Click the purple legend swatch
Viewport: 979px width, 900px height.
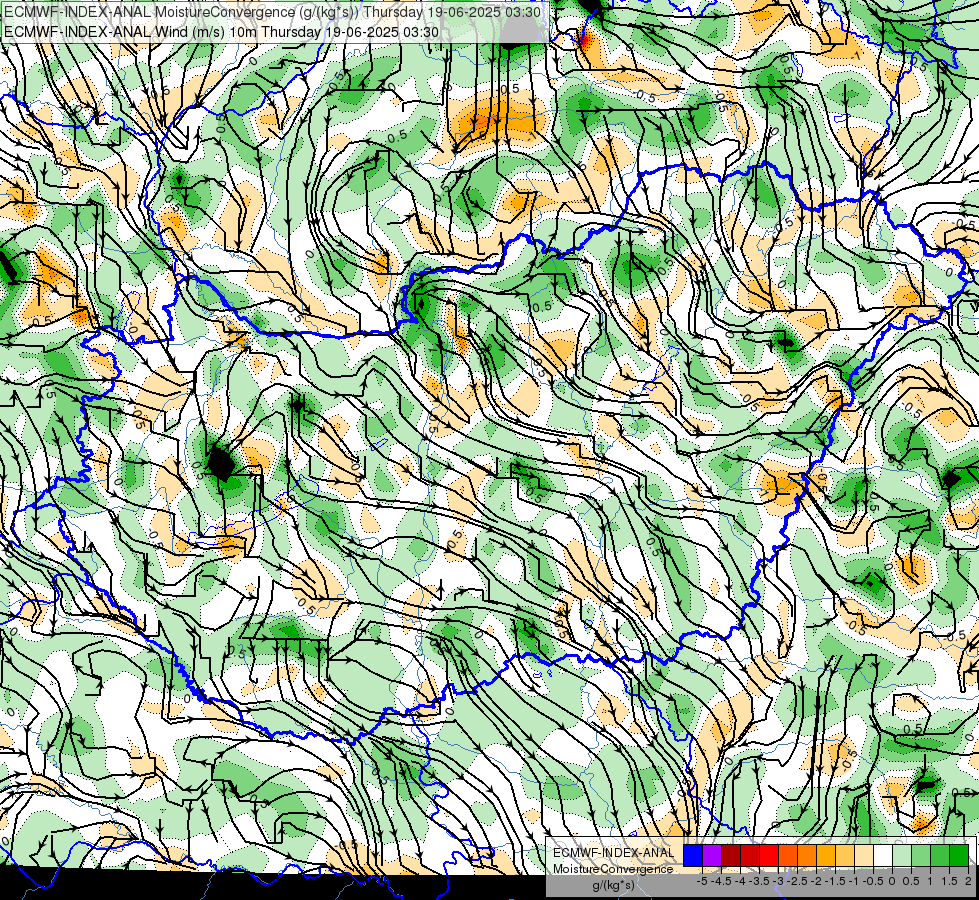pos(712,856)
